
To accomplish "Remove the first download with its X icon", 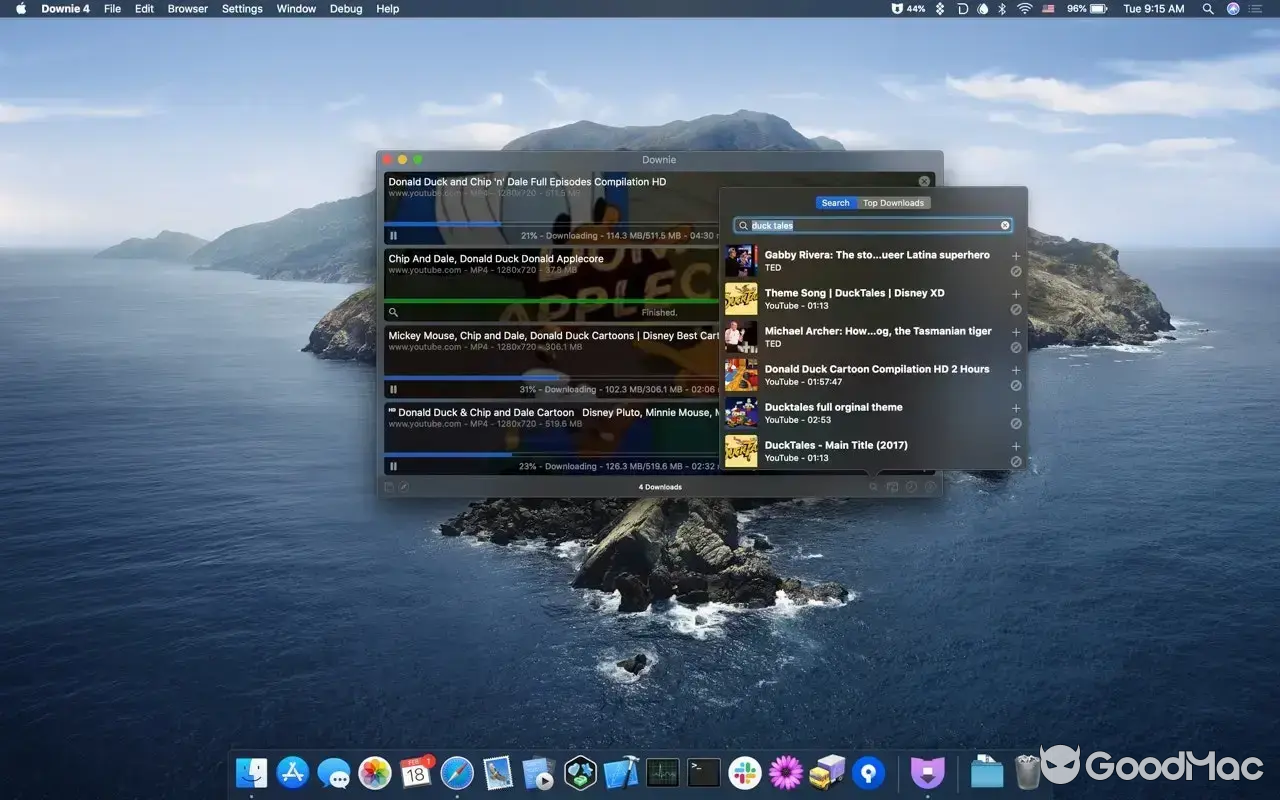I will click(924, 181).
